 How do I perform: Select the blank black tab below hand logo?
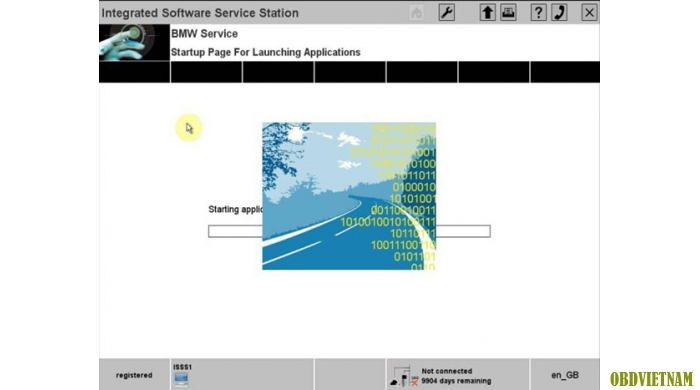pyautogui.click(x=134, y=72)
